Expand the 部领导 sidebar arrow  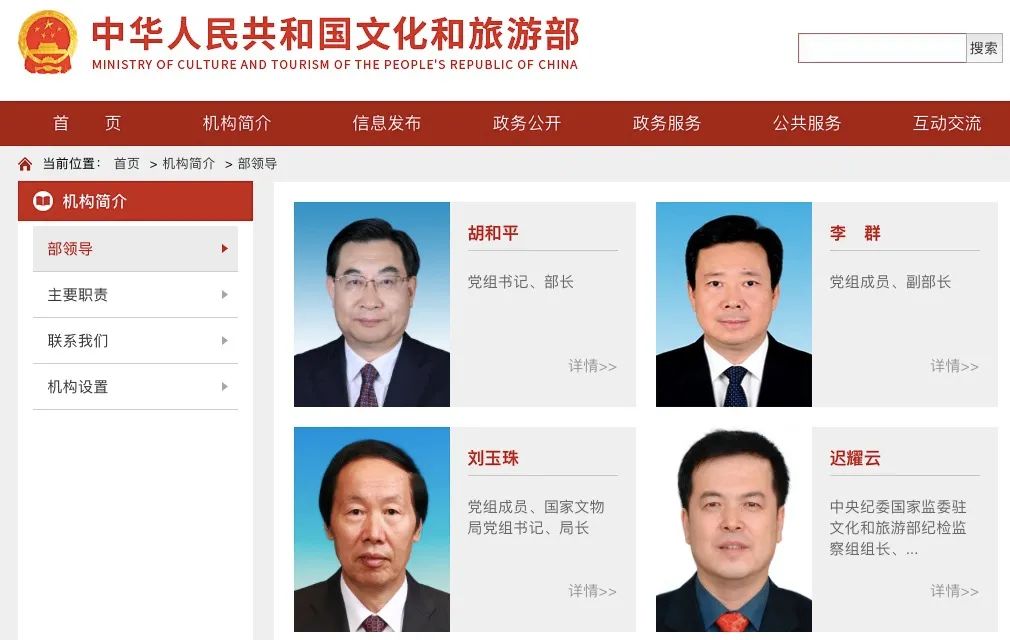[x=225, y=249]
